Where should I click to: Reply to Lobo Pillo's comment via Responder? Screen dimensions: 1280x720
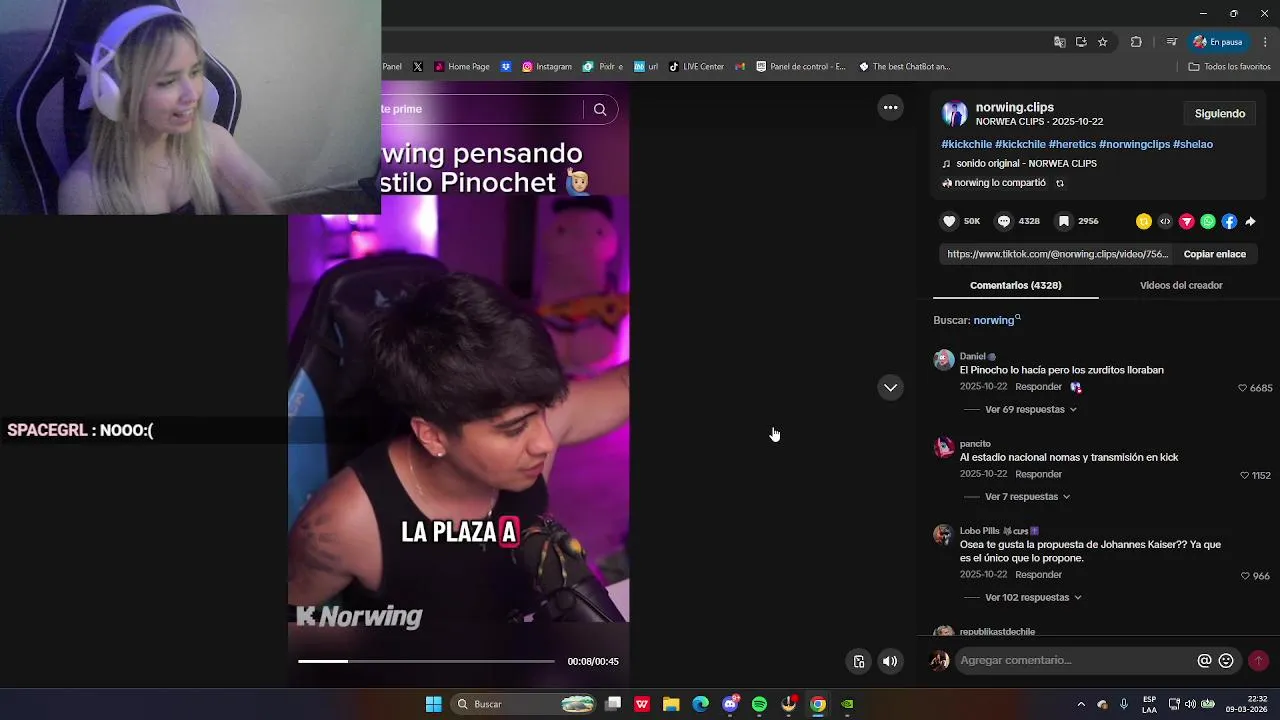[x=1038, y=575]
